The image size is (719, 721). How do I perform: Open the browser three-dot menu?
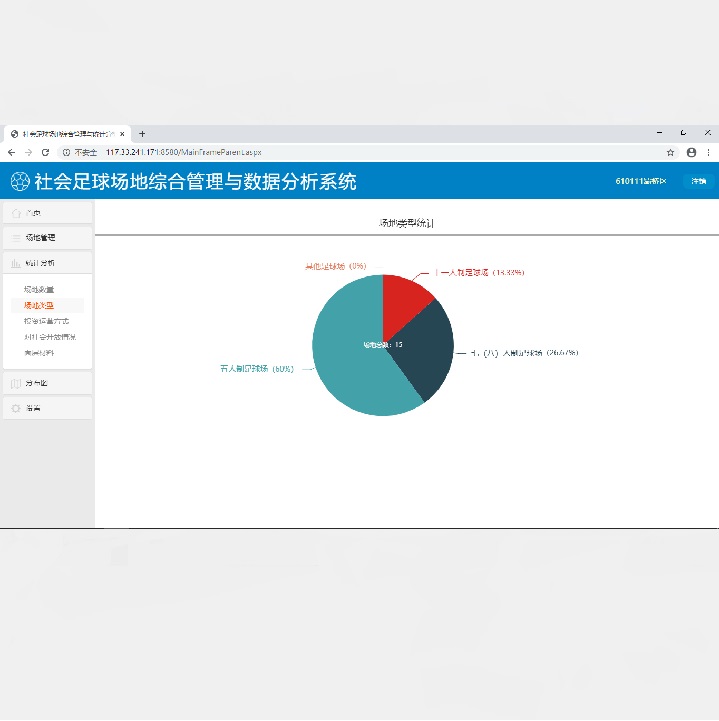pos(708,152)
